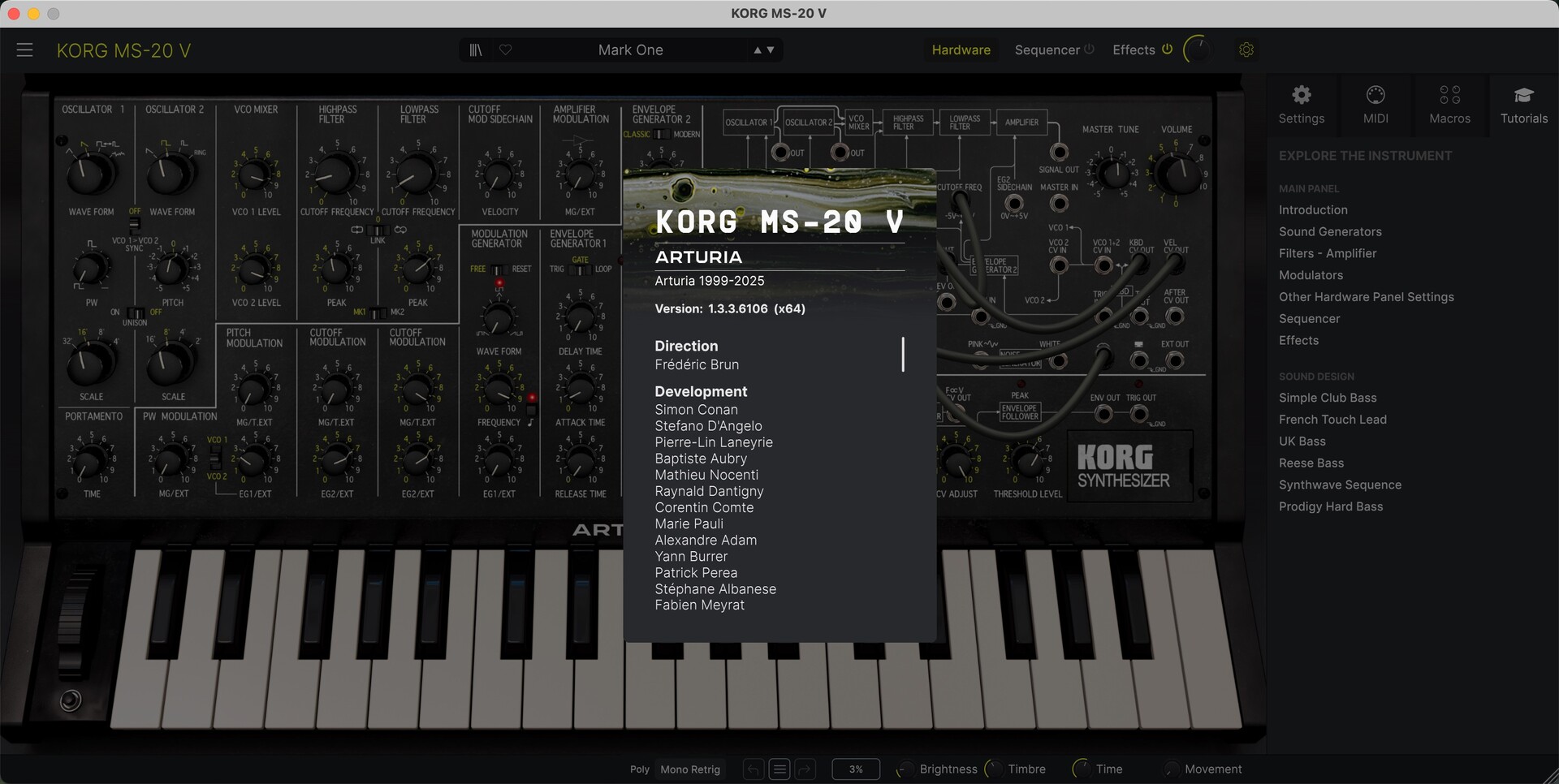Open the MIDI side panel tab

coord(1375,105)
